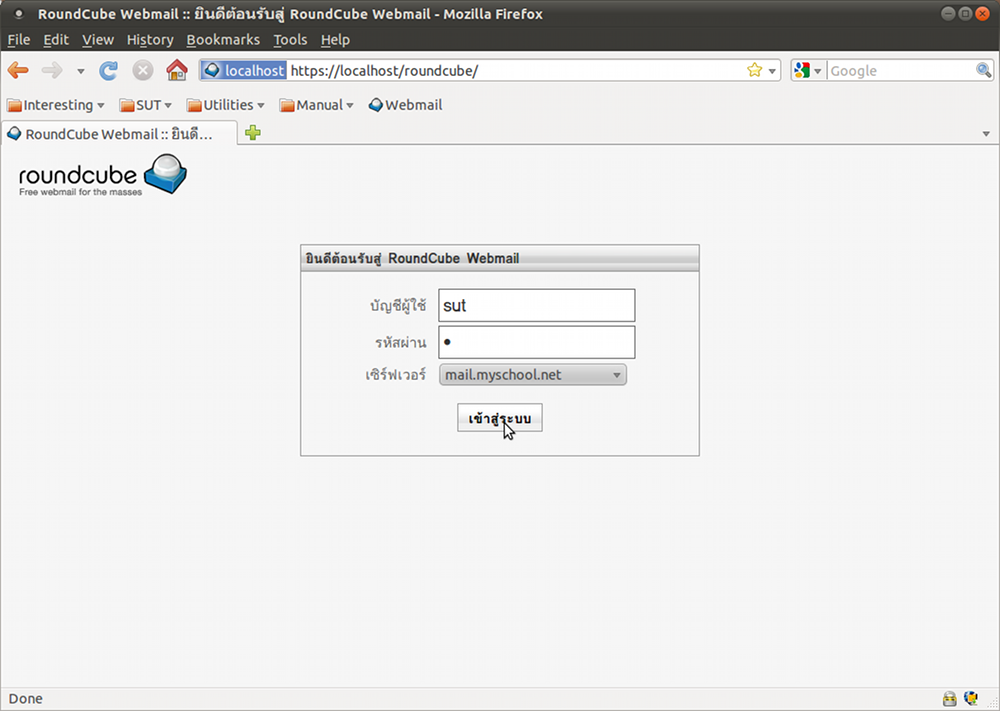This screenshot has height=711, width=1000.
Task: Click the padlock security icon in status bar
Action: pos(950,699)
